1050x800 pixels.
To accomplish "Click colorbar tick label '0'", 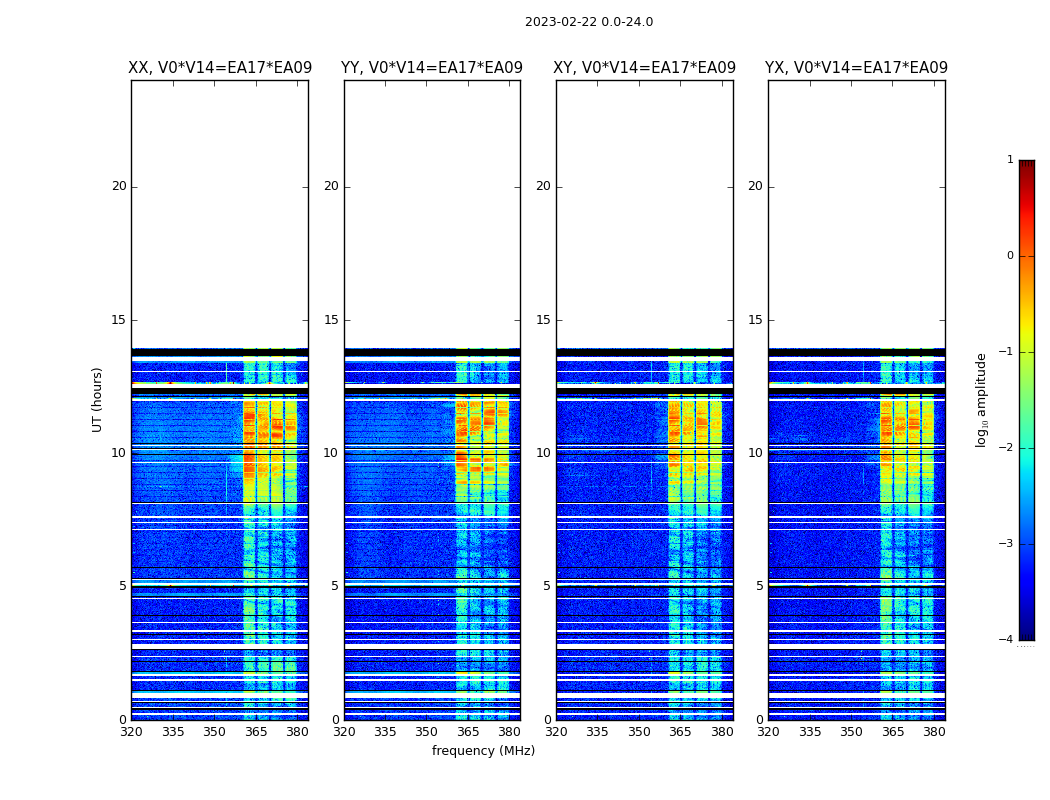I will pos(1009,256).
